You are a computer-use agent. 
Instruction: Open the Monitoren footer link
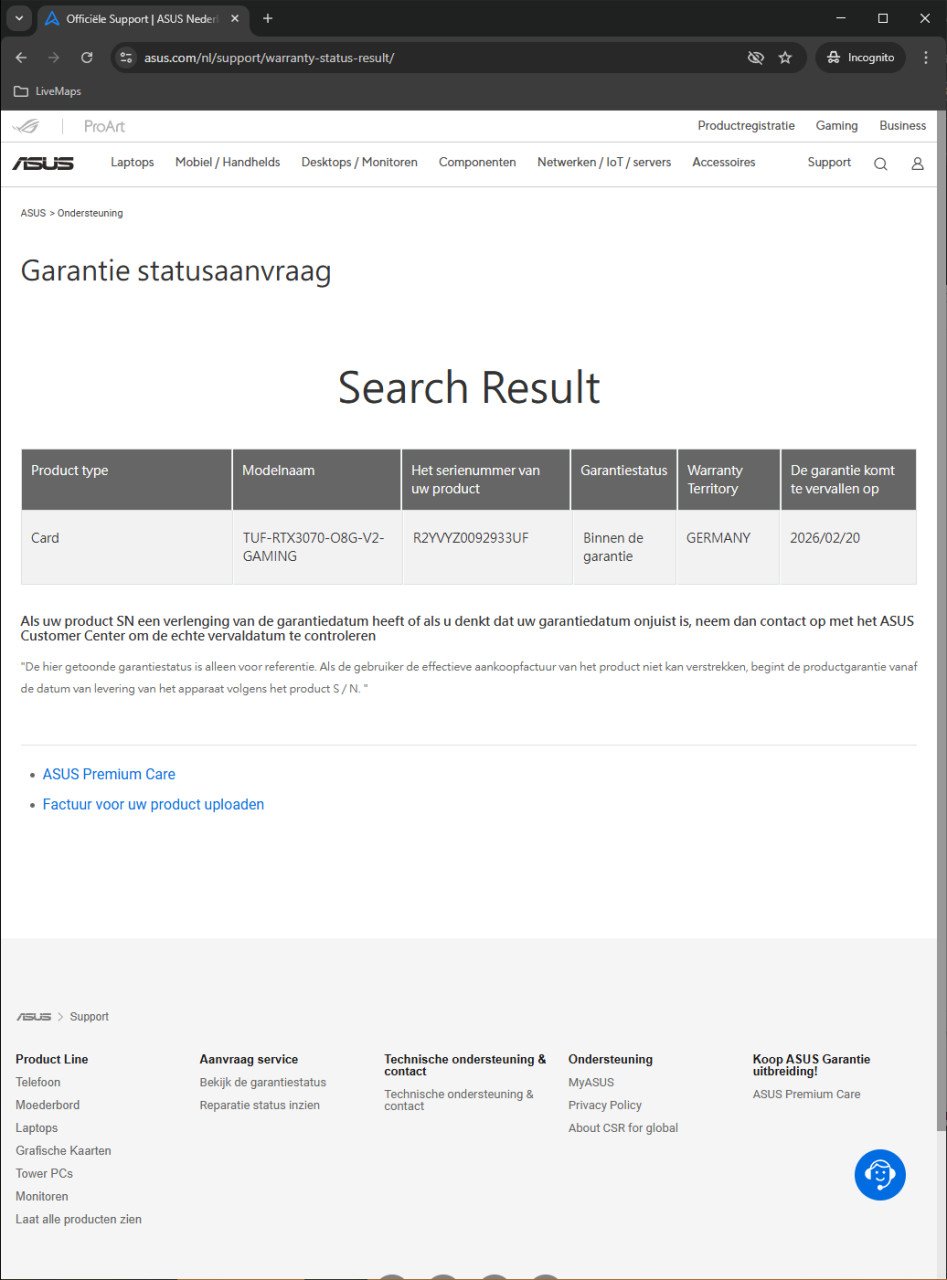(x=42, y=1196)
